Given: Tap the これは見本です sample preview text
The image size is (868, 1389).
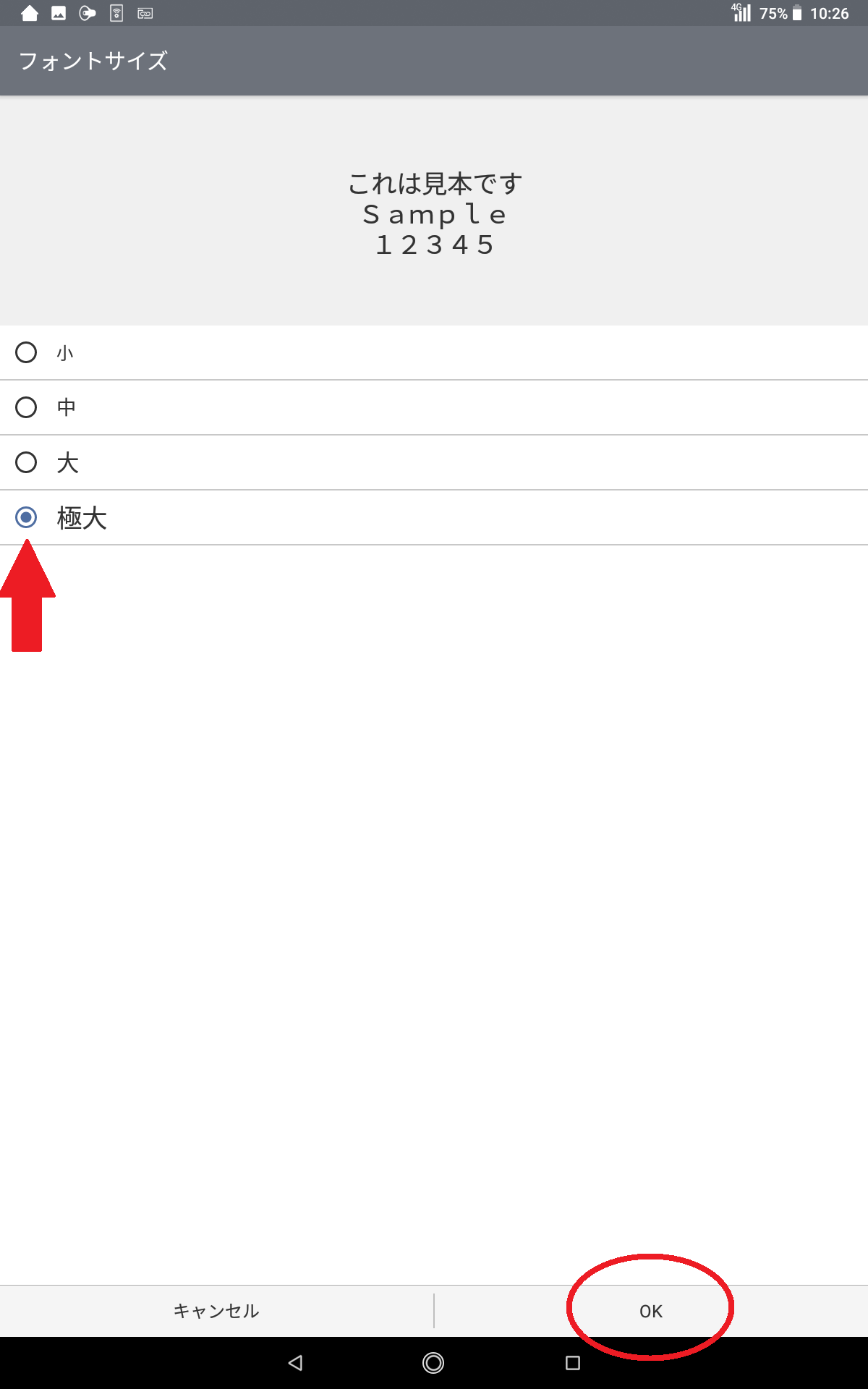Looking at the screenshot, I should point(435,184).
